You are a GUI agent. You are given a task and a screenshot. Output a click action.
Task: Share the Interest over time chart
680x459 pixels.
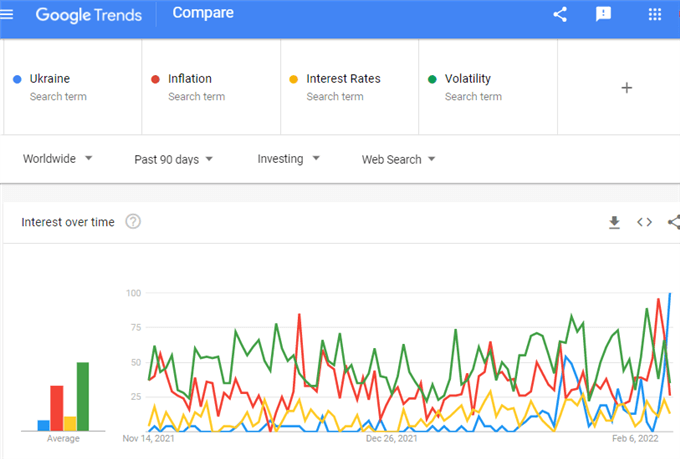674,222
